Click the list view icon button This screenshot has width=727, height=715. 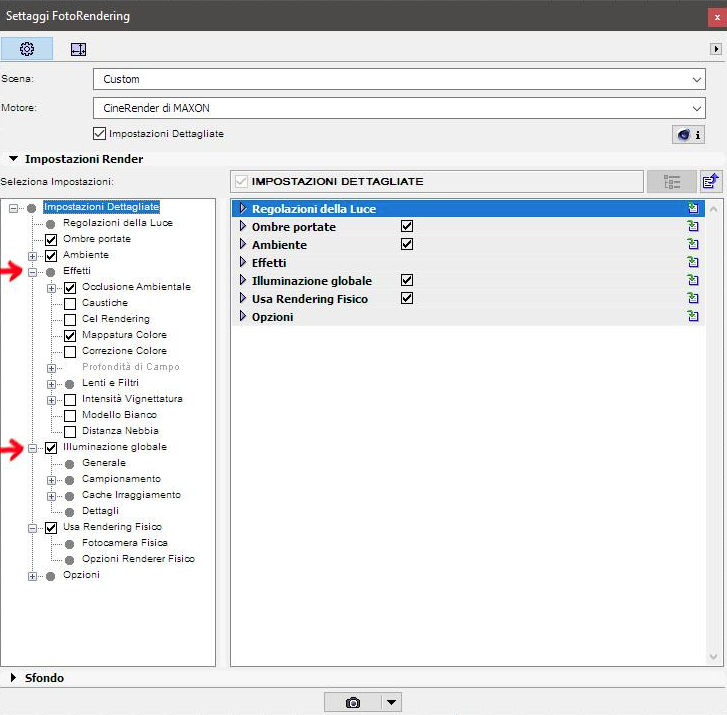tap(671, 181)
